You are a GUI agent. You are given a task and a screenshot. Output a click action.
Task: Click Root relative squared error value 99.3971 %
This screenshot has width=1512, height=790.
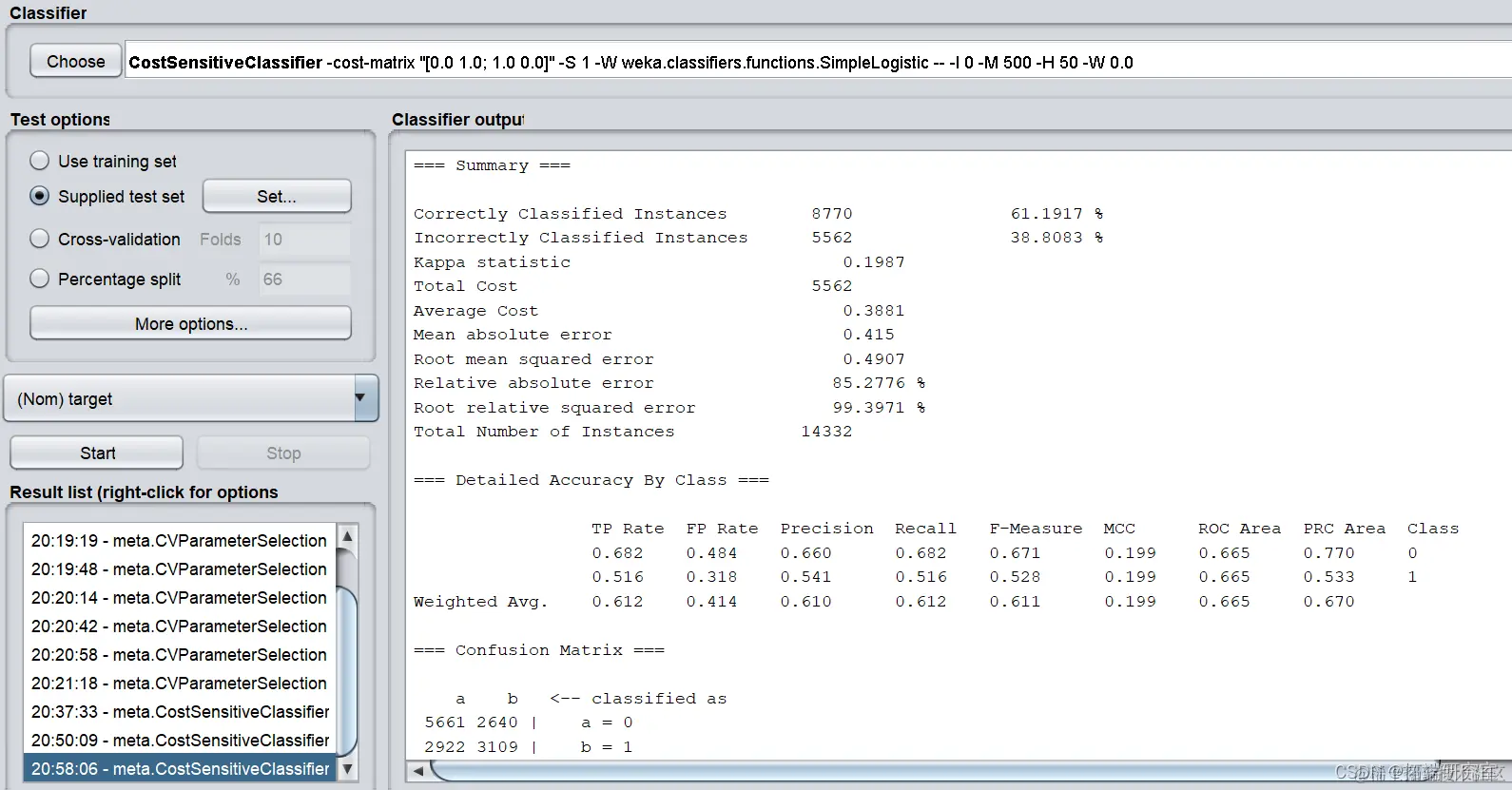[x=879, y=408]
